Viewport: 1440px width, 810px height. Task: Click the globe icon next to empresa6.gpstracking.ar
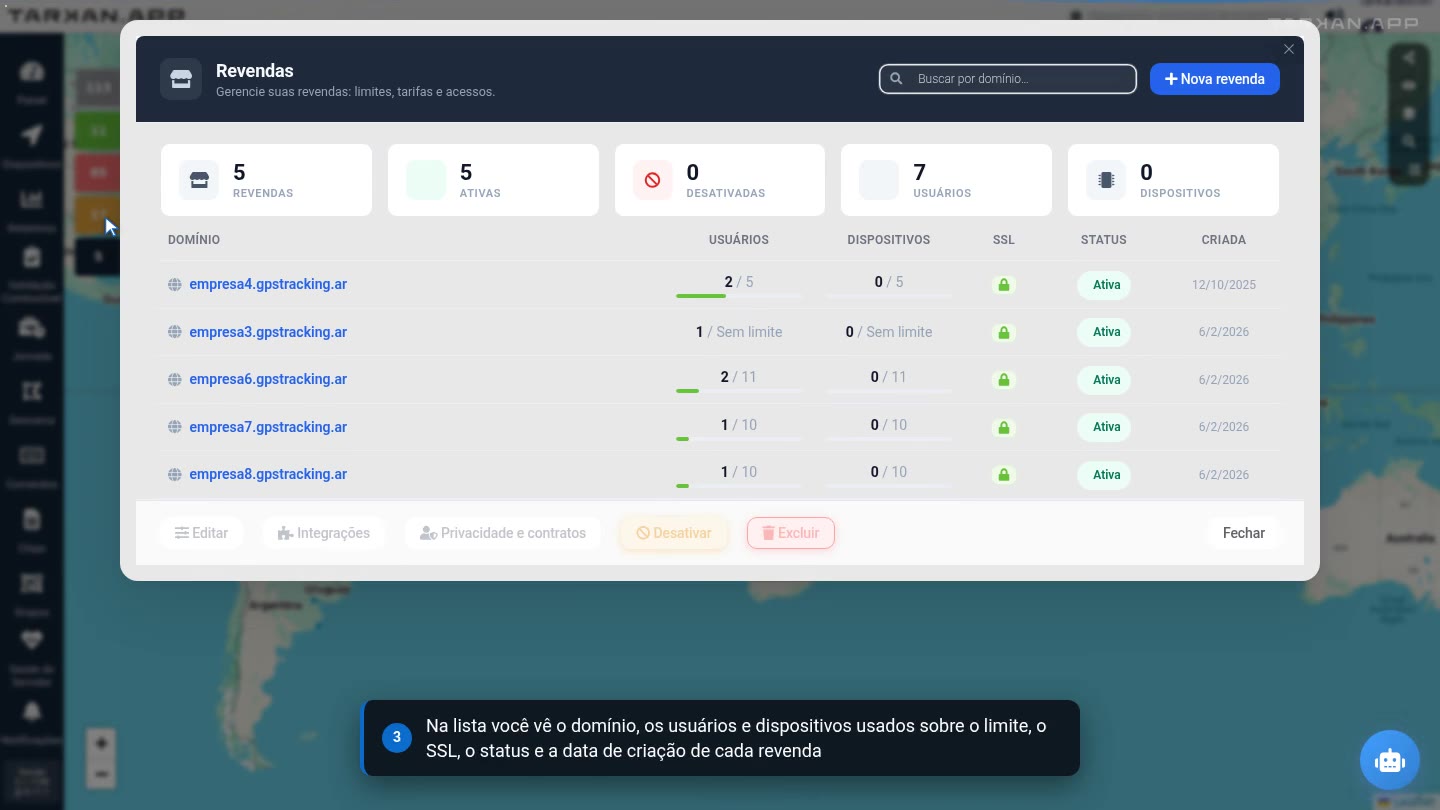pos(175,379)
